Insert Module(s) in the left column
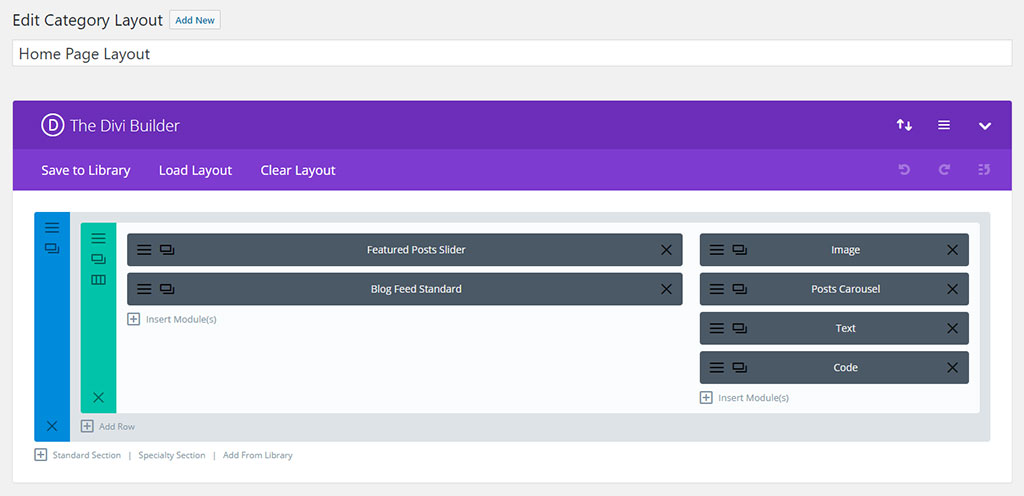Screen dimensions: 1024x496 [x=172, y=320]
